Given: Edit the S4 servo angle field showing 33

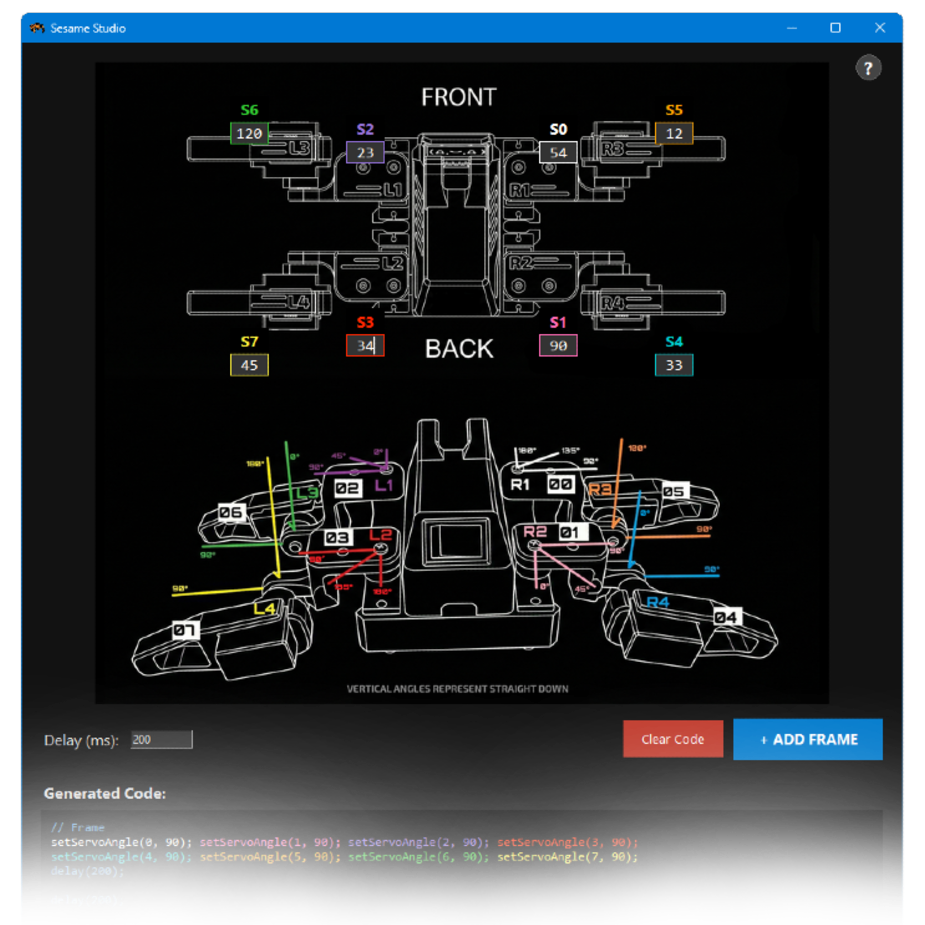Looking at the screenshot, I should tap(674, 365).
